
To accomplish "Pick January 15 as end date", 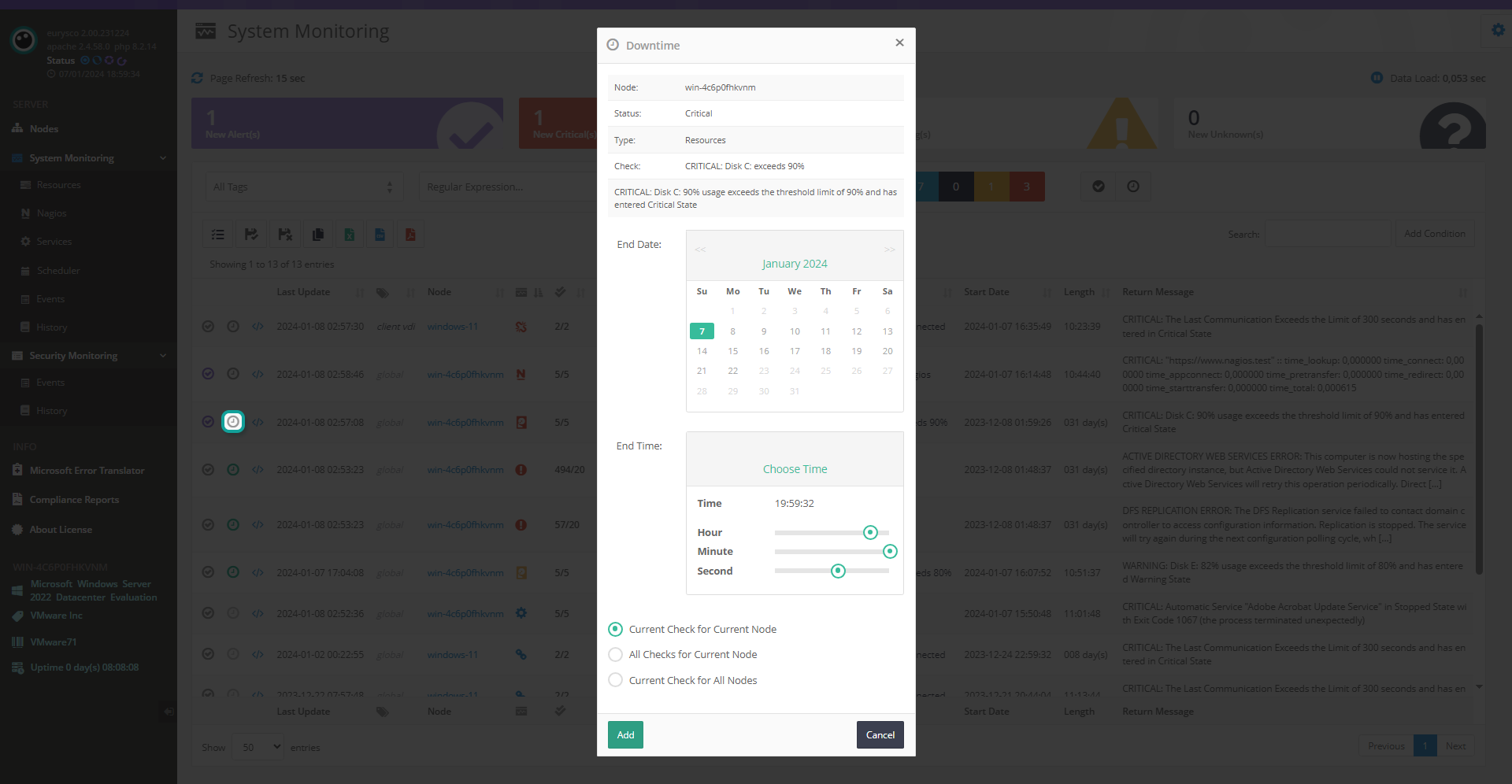I will click(x=732, y=351).
